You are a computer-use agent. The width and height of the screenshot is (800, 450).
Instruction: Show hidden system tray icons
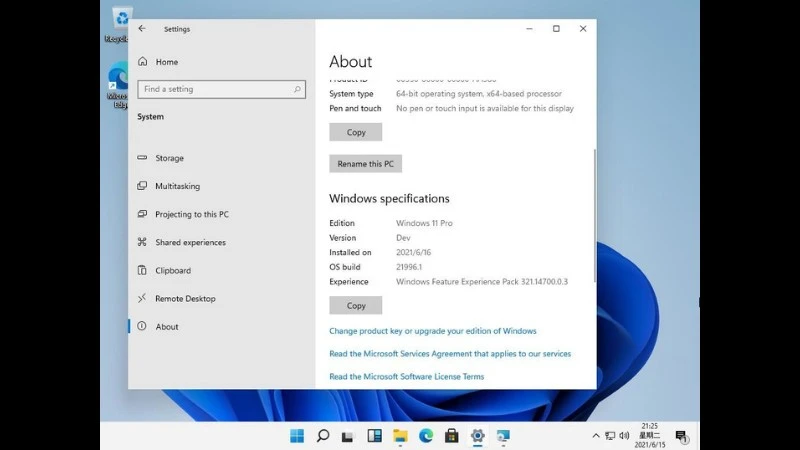tap(595, 436)
